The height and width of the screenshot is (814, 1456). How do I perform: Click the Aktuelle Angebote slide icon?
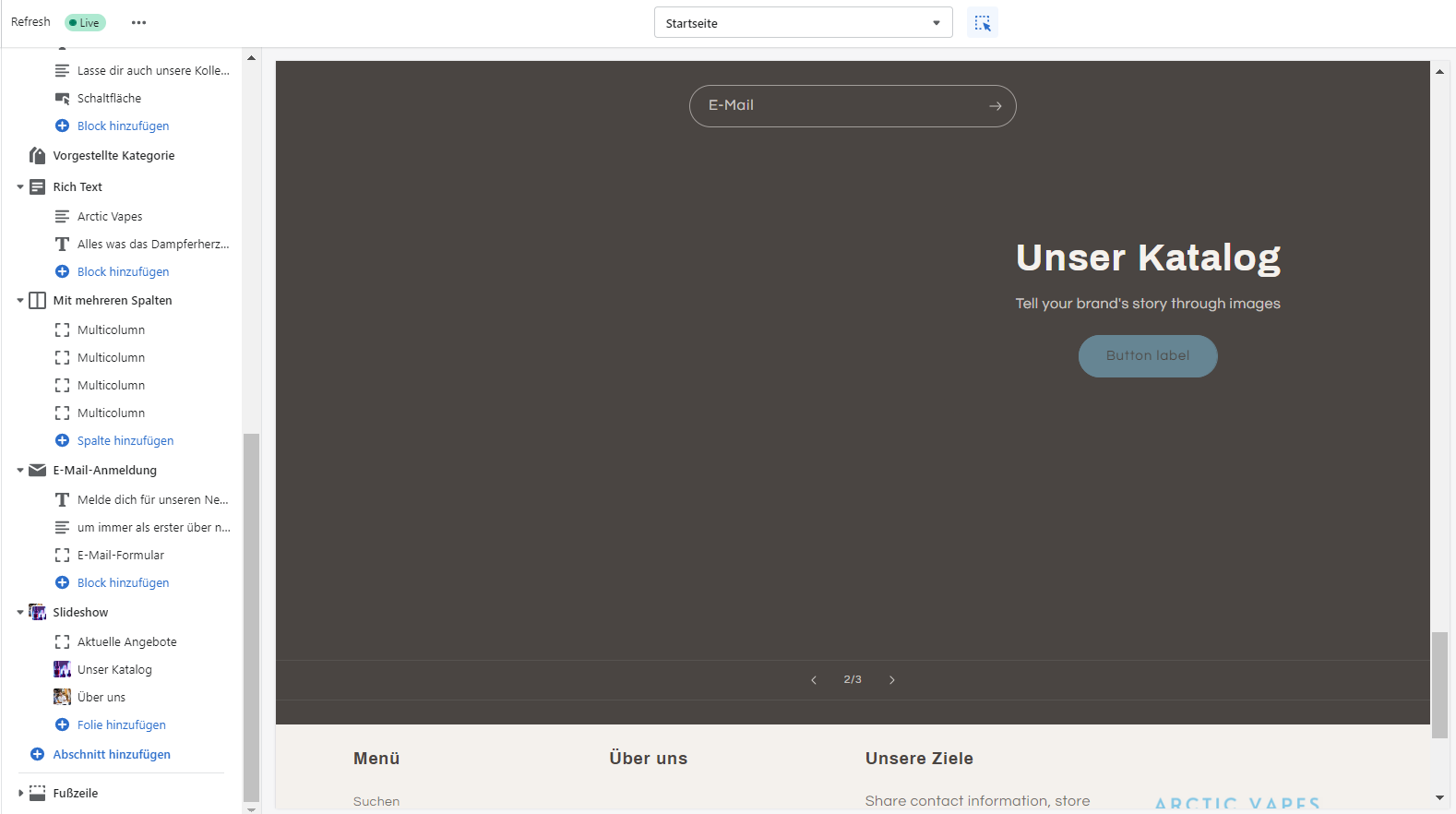point(62,642)
